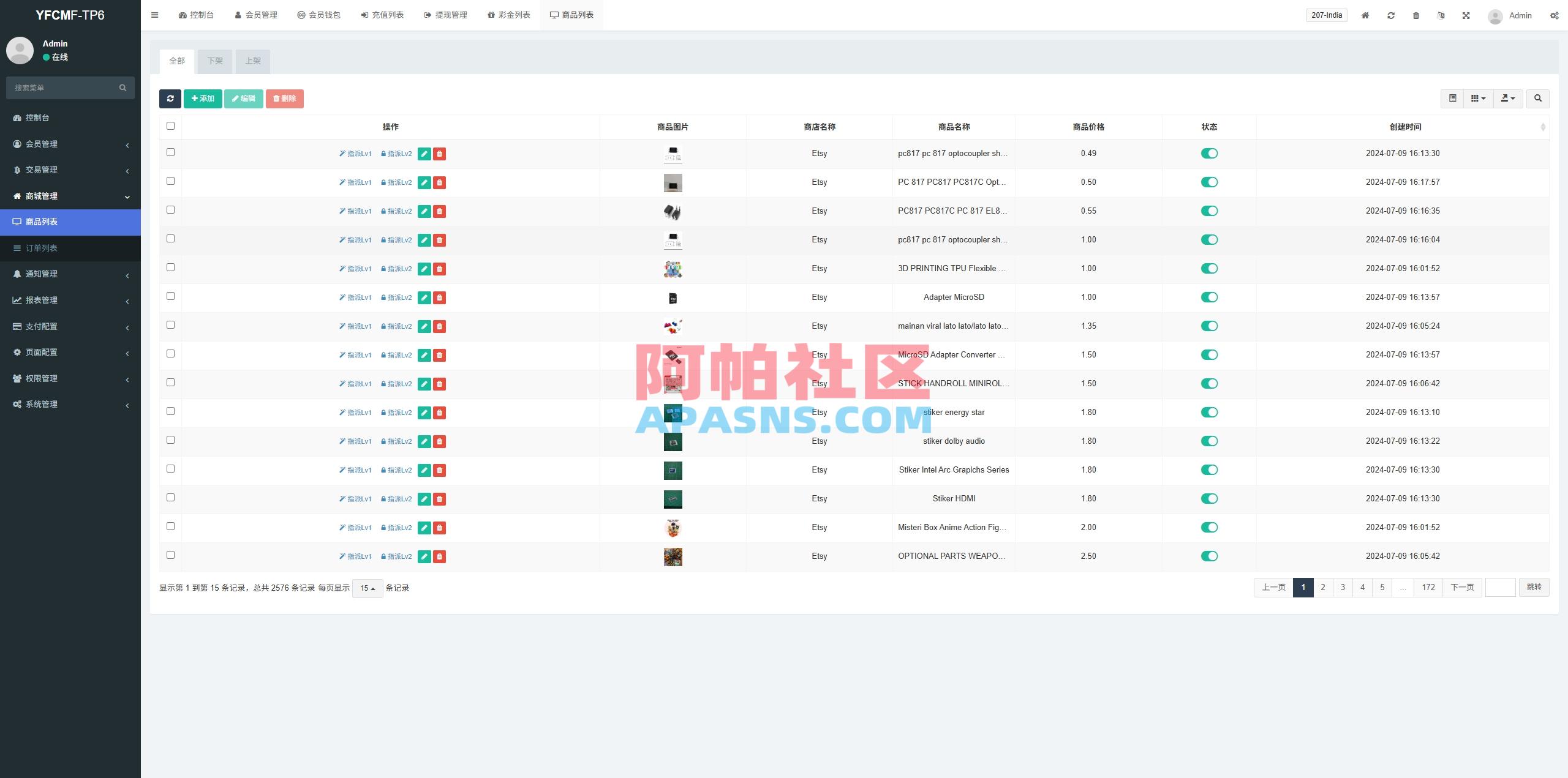Go to page 172 in pagination

pyautogui.click(x=1428, y=588)
